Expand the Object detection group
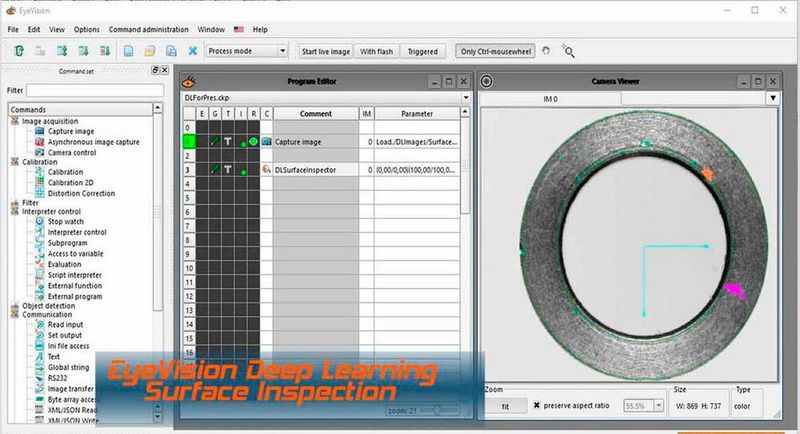 15,306
